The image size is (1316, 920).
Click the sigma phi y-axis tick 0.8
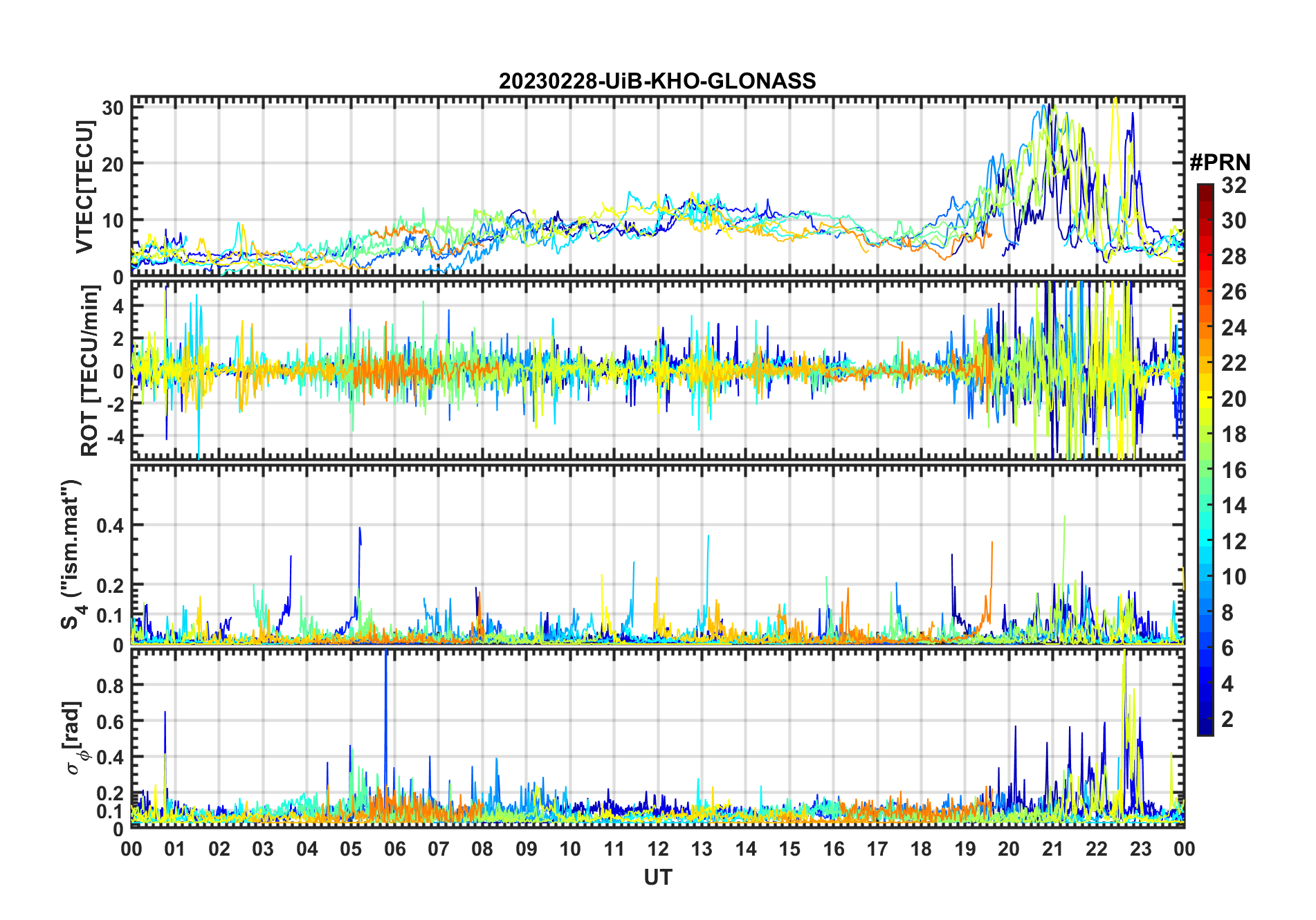tap(110, 686)
